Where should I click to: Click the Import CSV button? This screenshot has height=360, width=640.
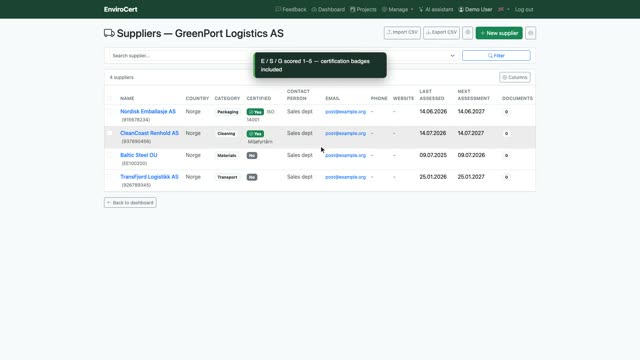pyautogui.click(x=402, y=33)
